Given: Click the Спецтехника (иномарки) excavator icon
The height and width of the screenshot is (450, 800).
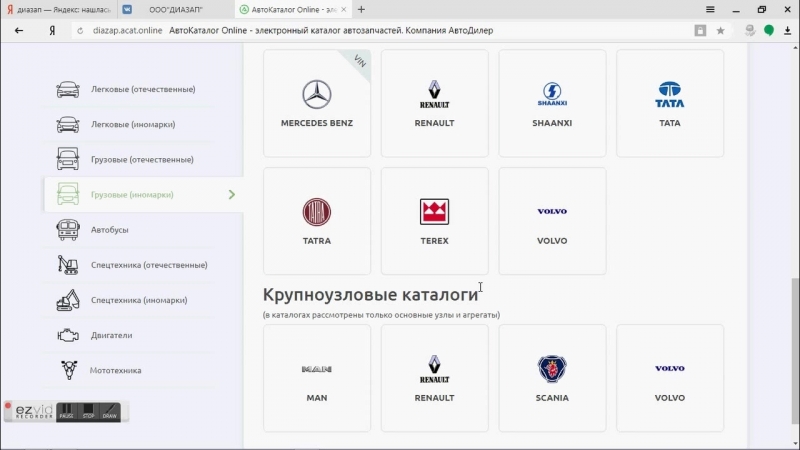Looking at the screenshot, I should (x=68, y=300).
